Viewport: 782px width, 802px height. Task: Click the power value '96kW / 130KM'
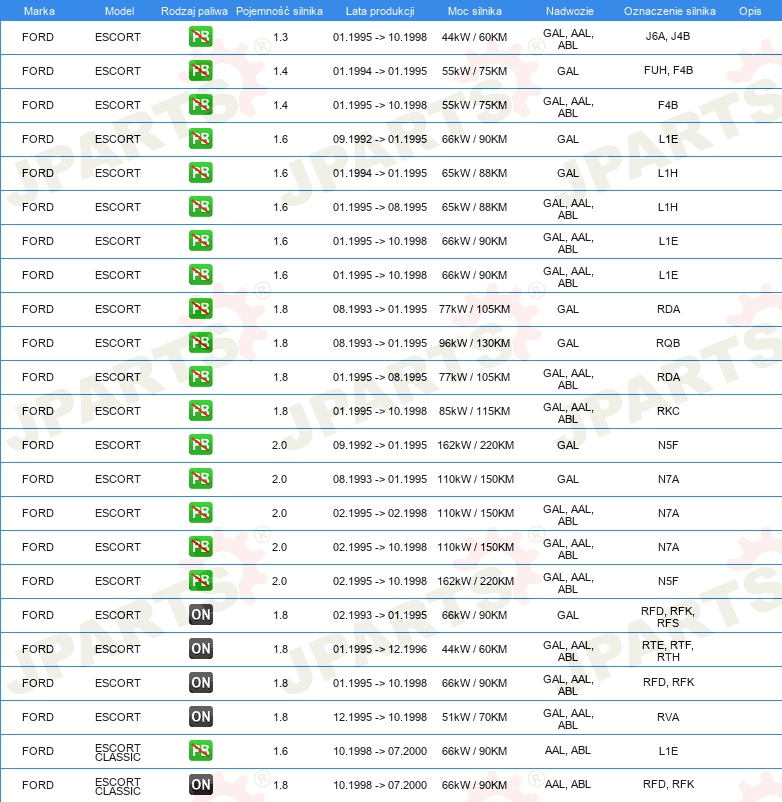click(x=475, y=343)
